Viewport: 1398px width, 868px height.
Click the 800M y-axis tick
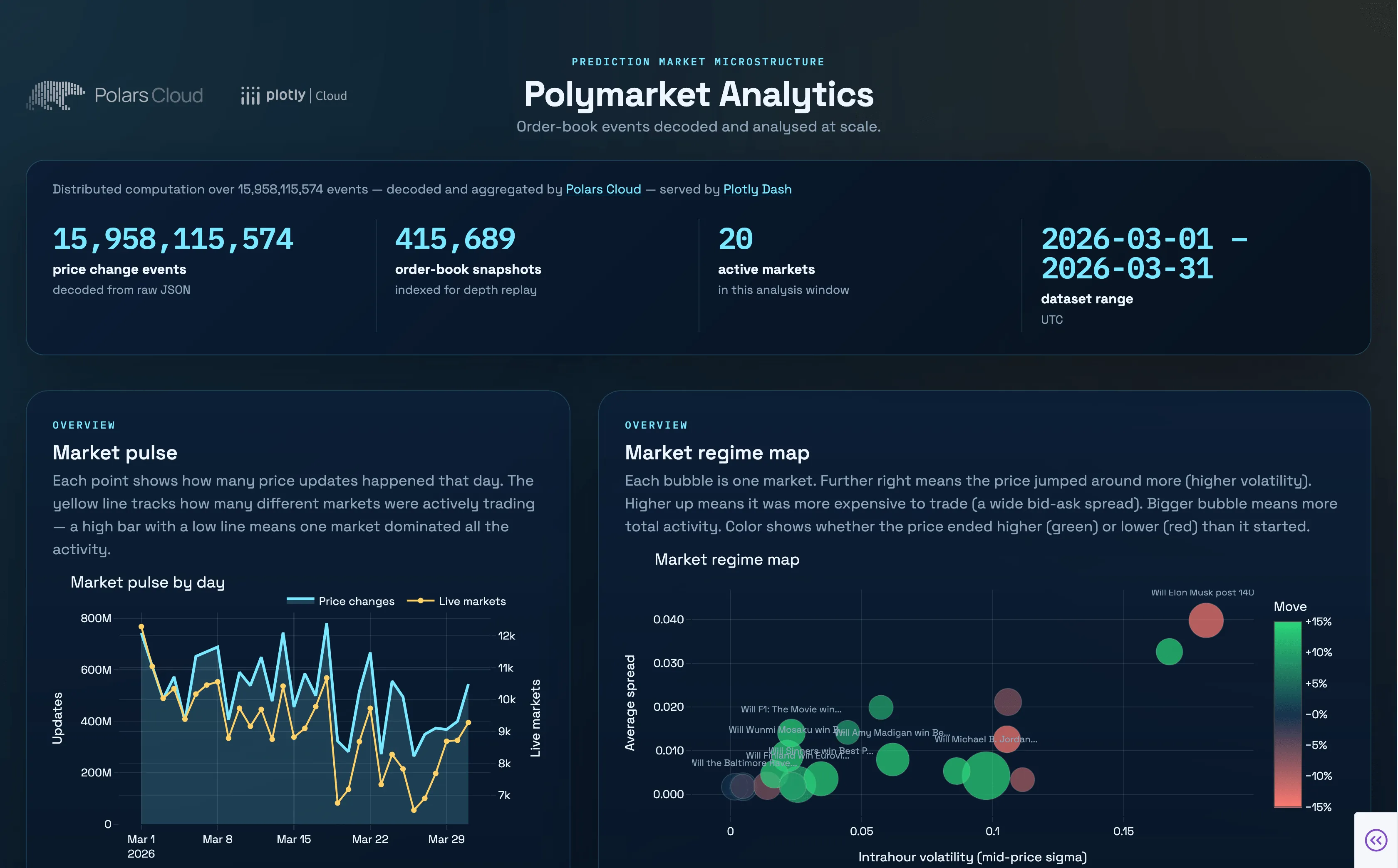coord(96,618)
